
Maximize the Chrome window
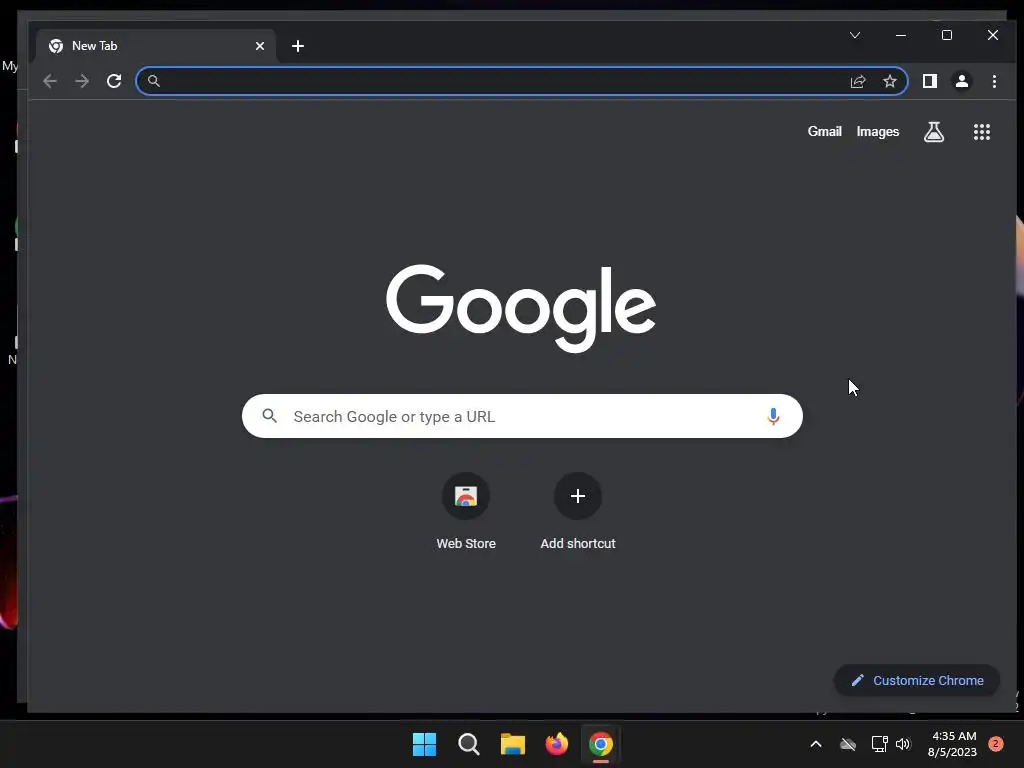946,35
